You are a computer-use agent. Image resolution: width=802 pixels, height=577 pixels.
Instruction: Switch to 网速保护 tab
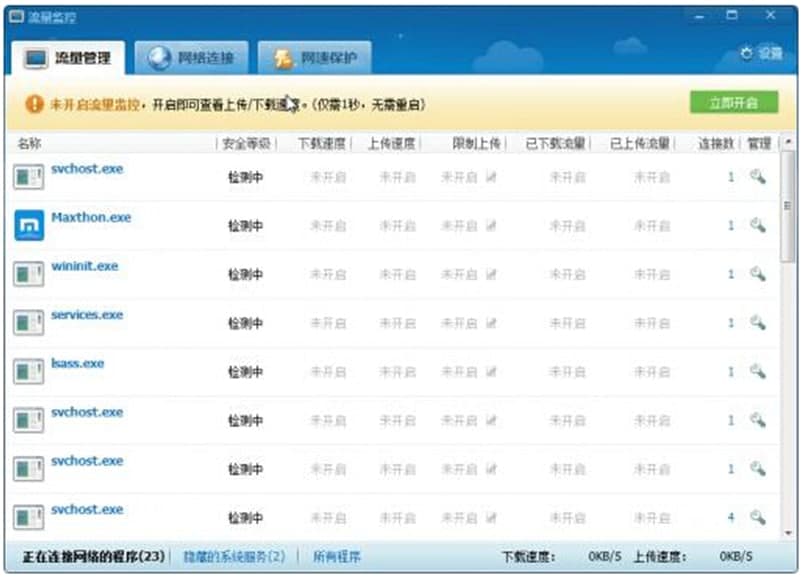[x=315, y=58]
